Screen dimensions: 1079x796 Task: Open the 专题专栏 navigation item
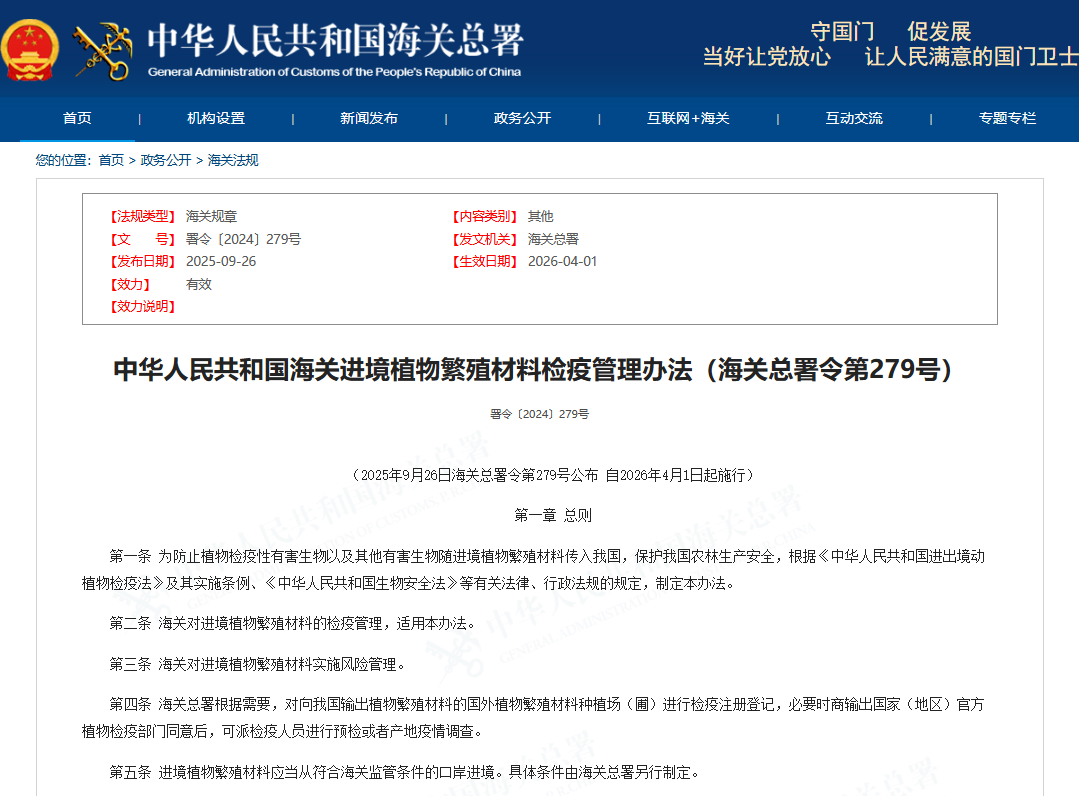point(1007,118)
